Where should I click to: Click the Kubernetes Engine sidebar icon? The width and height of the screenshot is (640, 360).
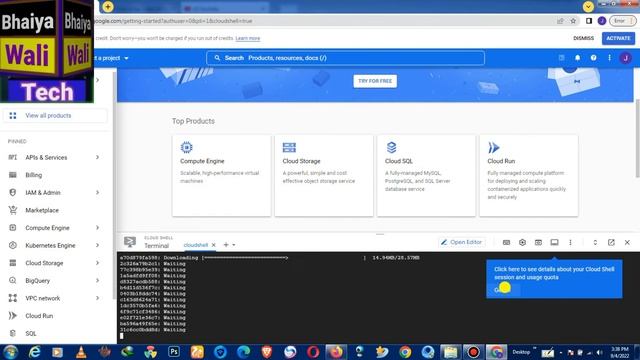coord(13,245)
